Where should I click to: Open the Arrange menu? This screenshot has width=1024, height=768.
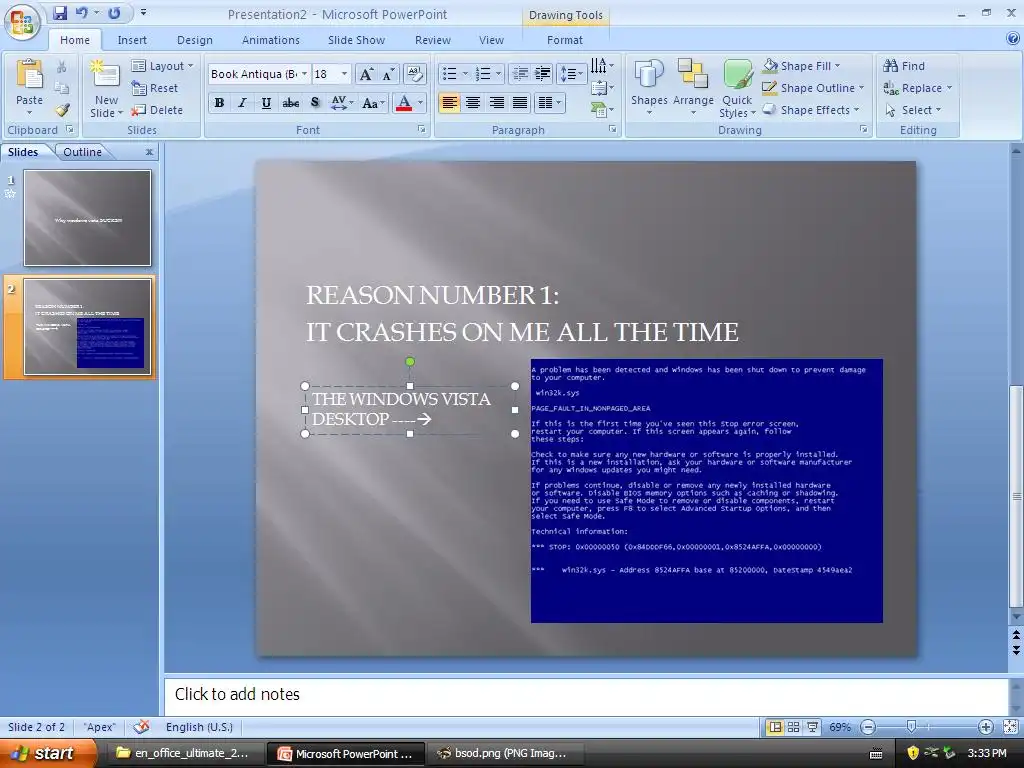click(x=693, y=89)
